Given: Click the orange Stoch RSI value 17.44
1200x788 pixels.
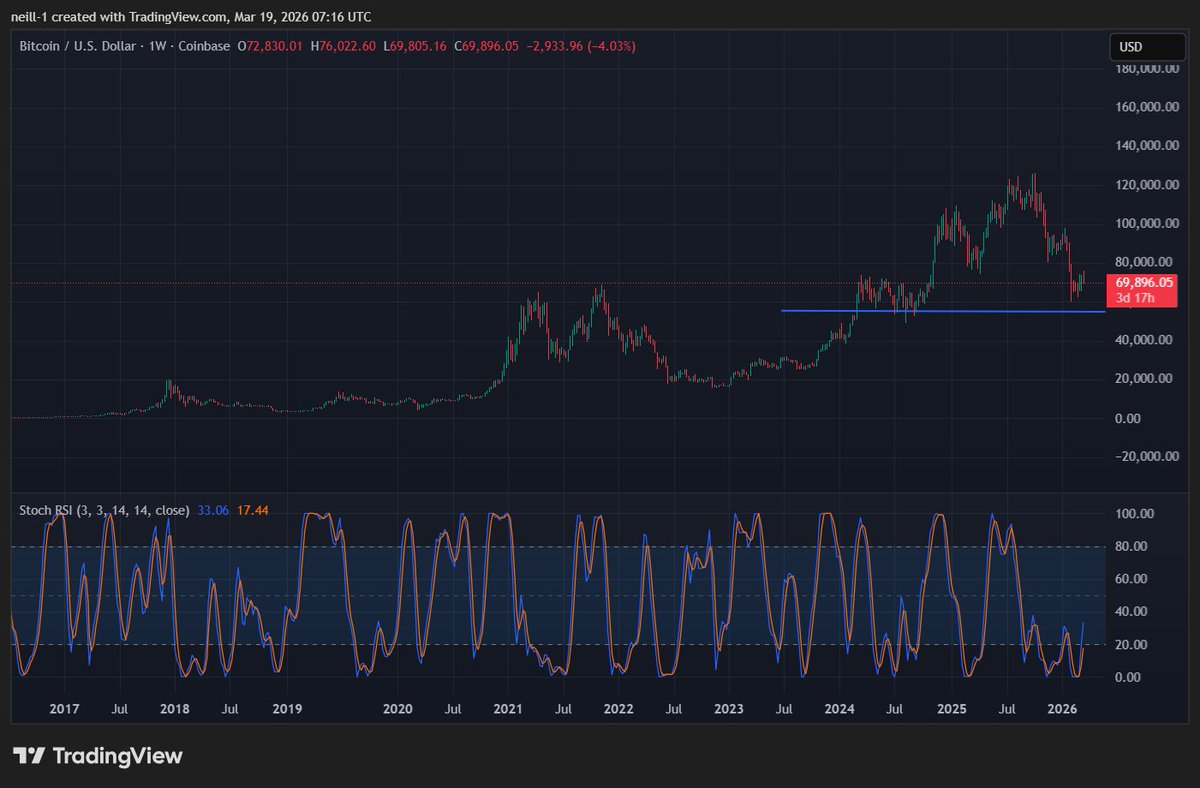Looking at the screenshot, I should click(252, 510).
